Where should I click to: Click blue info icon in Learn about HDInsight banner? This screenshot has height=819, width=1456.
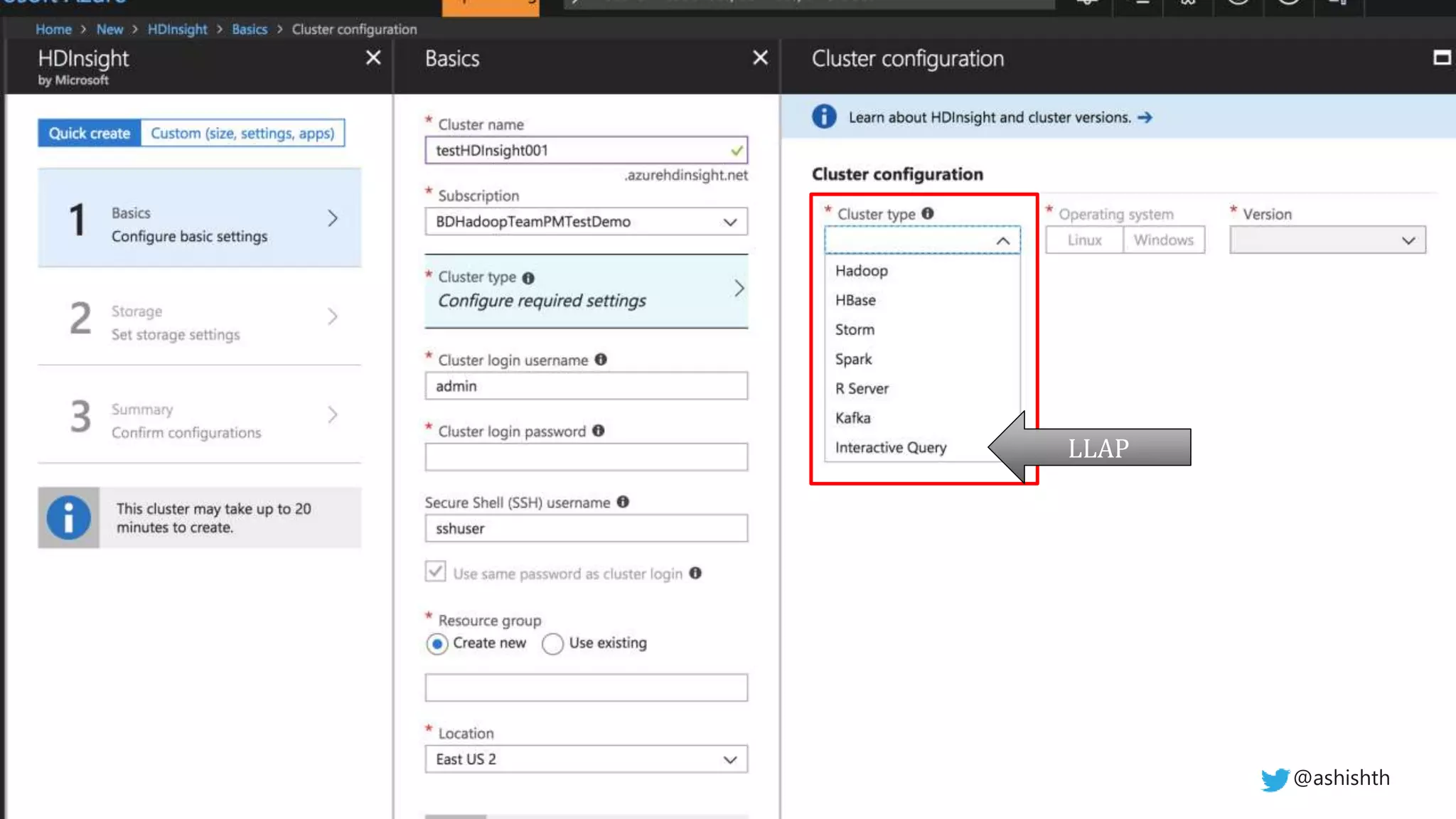point(824,117)
